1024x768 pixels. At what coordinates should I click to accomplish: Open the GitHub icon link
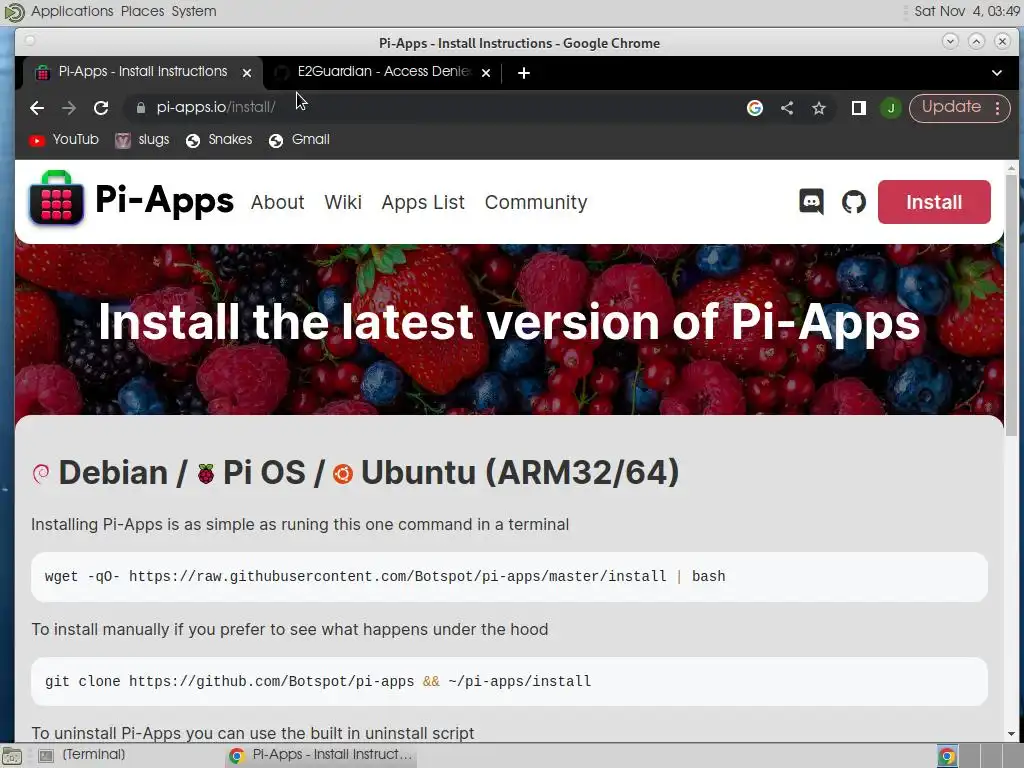click(x=854, y=202)
